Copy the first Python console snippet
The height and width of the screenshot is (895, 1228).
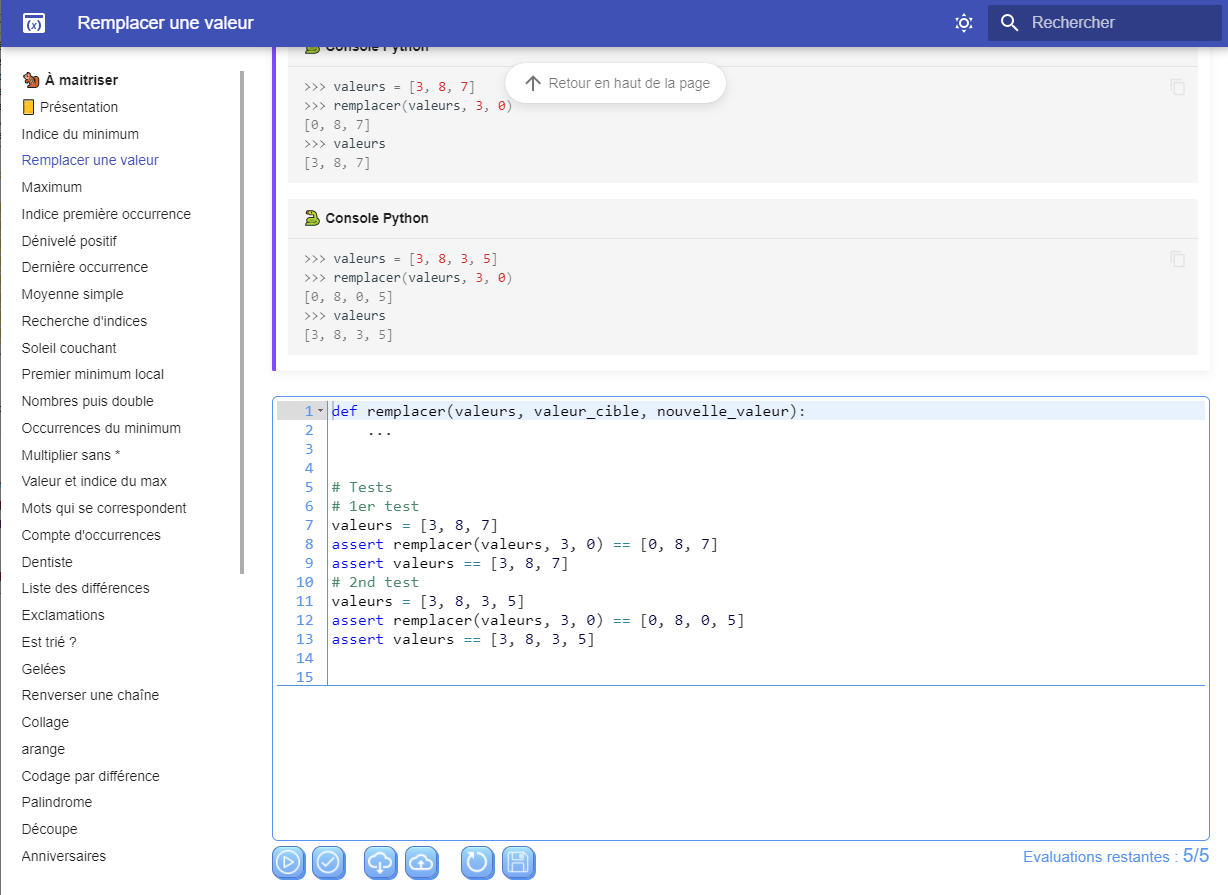click(x=1177, y=87)
